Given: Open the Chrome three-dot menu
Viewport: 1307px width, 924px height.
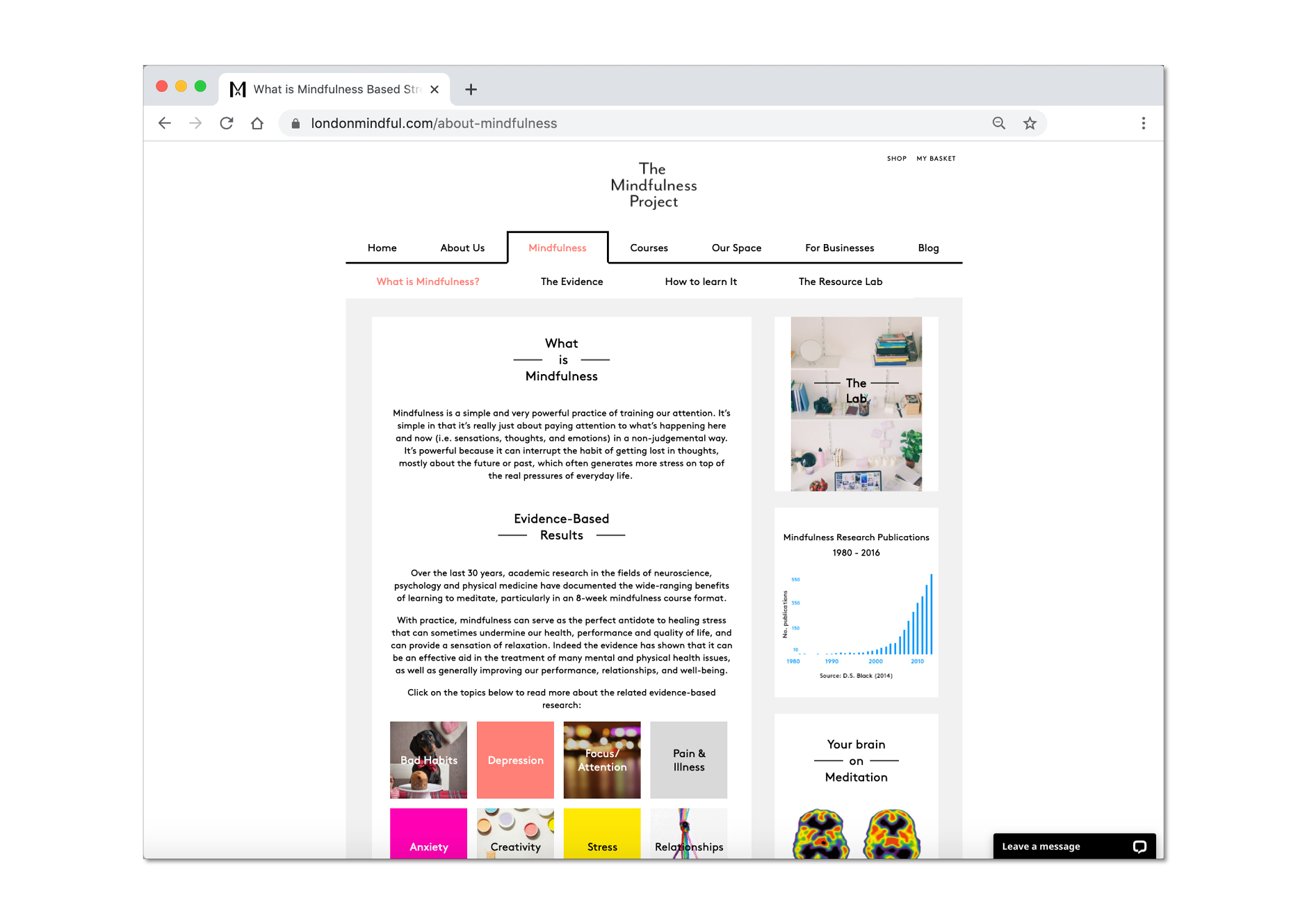Looking at the screenshot, I should [1144, 123].
